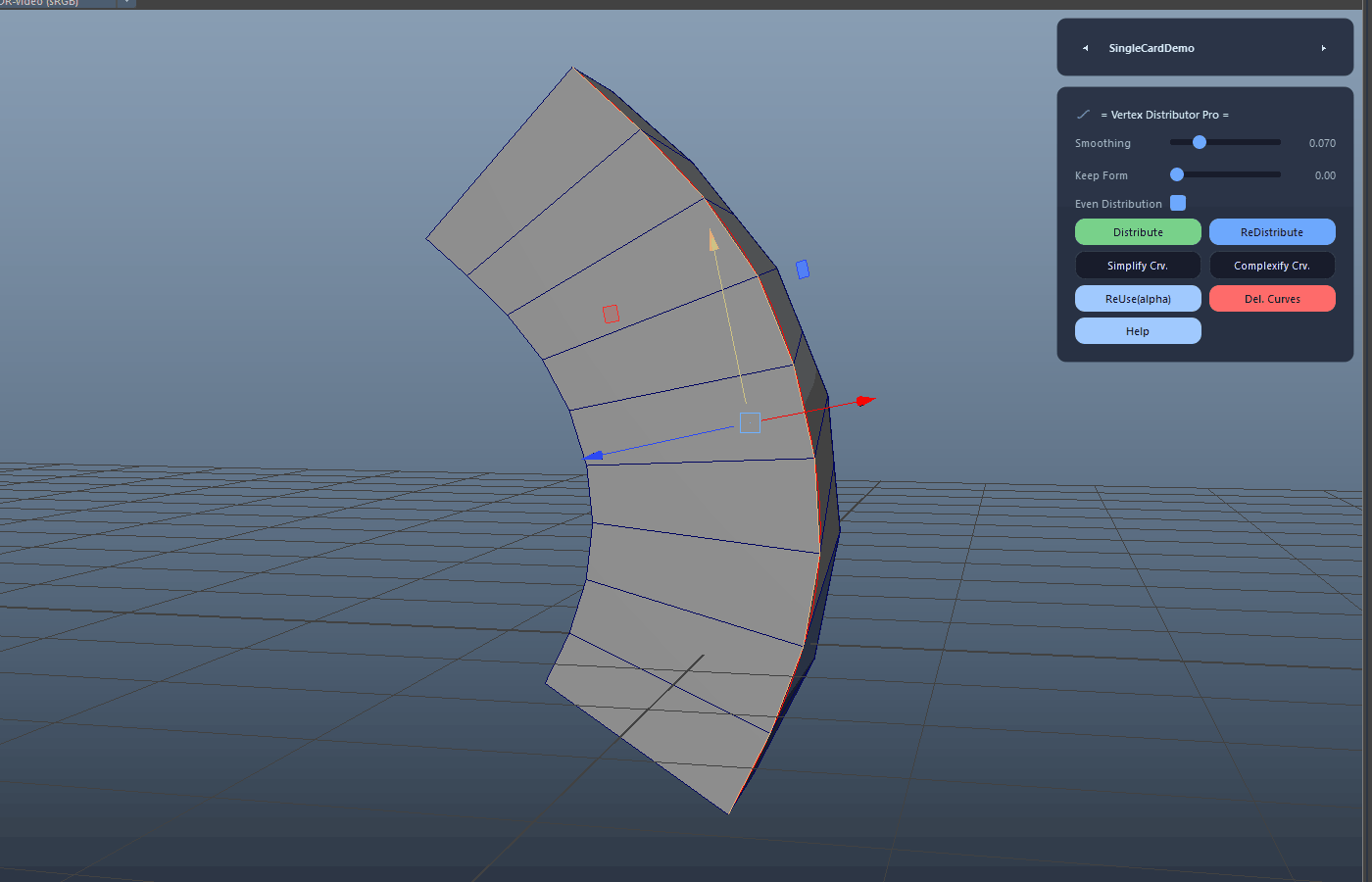The height and width of the screenshot is (882, 1372).
Task: Click the Keep Form label
Action: (x=1102, y=175)
